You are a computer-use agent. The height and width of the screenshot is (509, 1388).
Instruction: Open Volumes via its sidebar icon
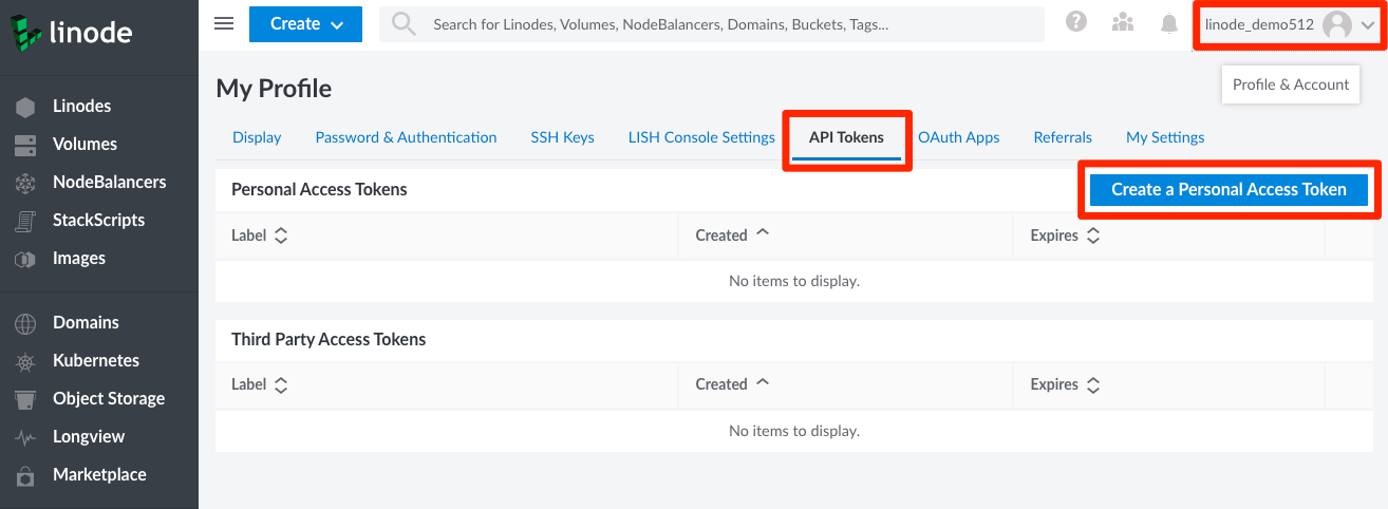coord(25,145)
